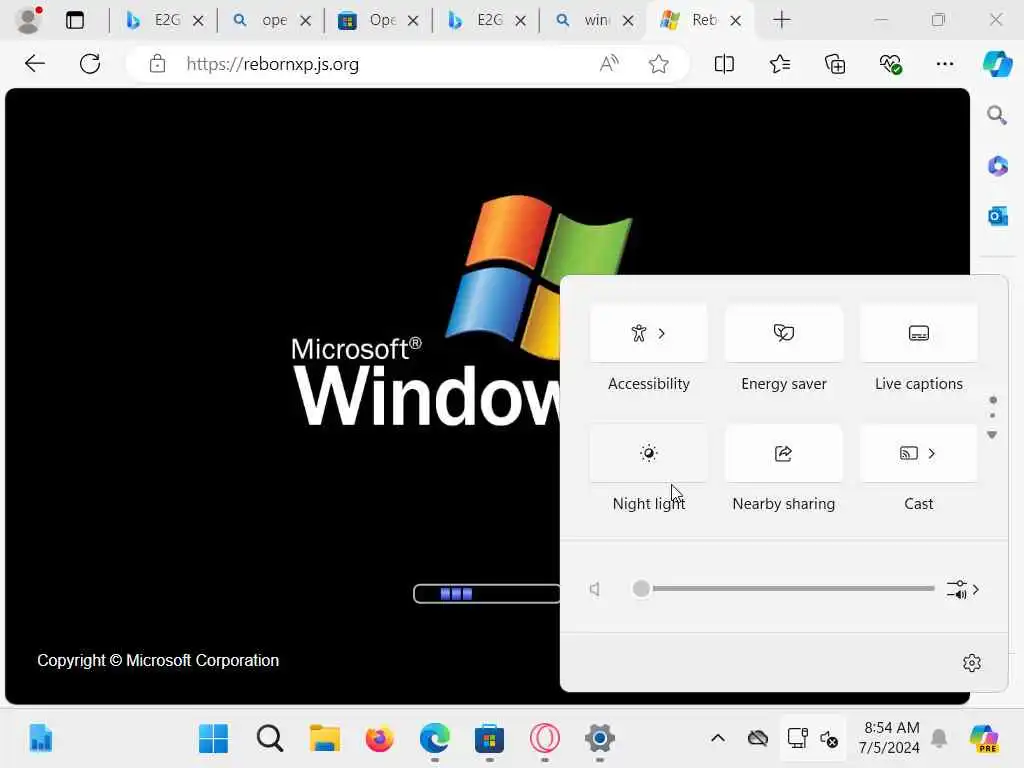Expand the Cast devices chevron
The height and width of the screenshot is (768, 1024).
[932, 453]
